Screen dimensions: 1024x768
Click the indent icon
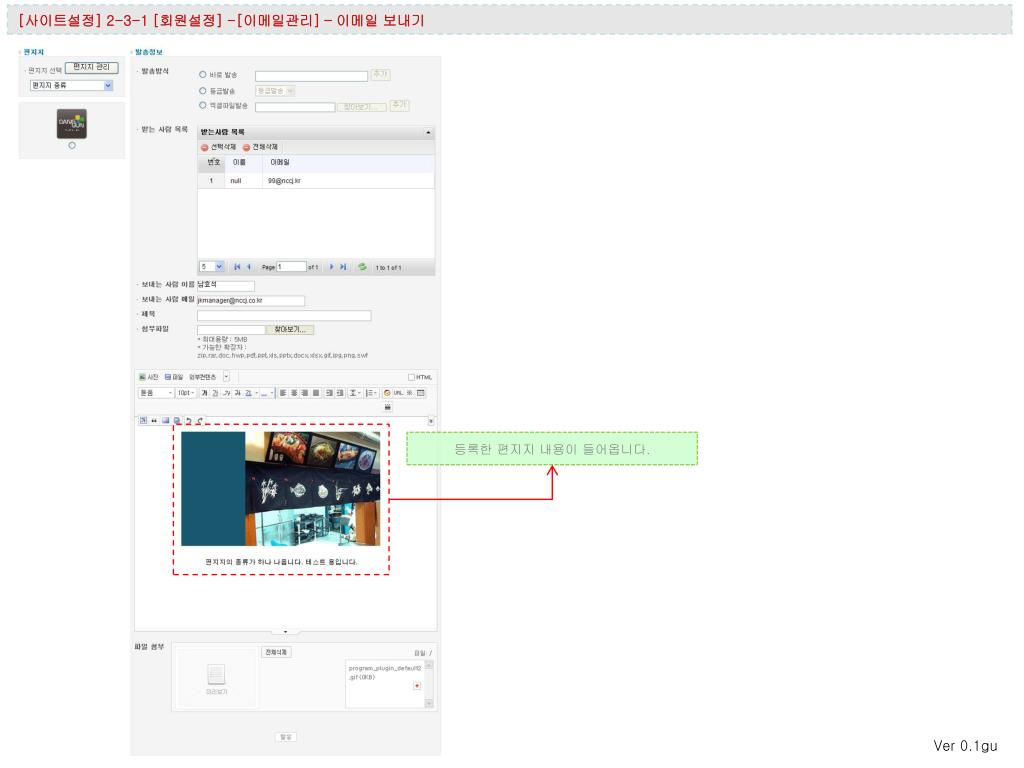340,392
